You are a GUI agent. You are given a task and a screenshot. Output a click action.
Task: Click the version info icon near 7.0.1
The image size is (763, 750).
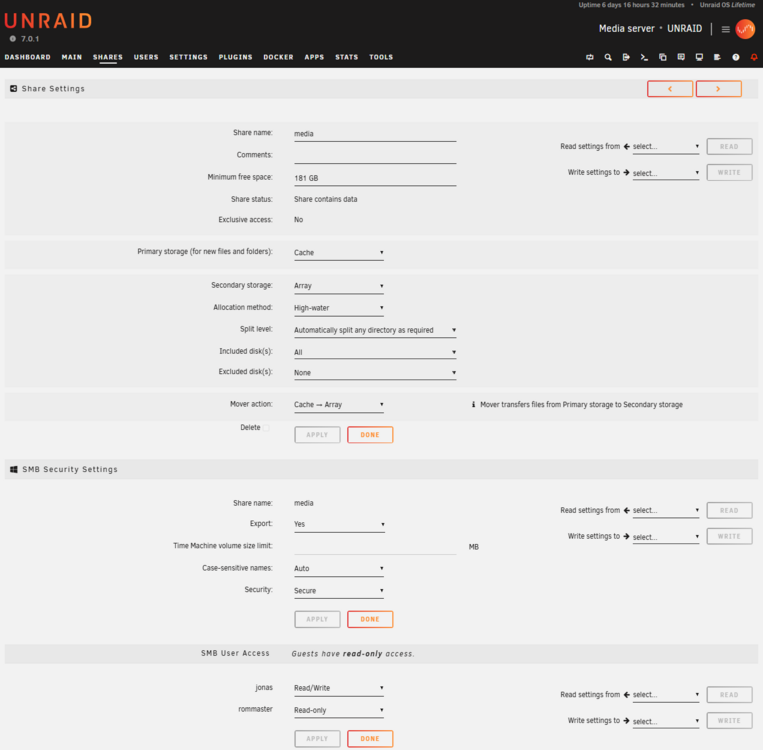[x=13, y=39]
